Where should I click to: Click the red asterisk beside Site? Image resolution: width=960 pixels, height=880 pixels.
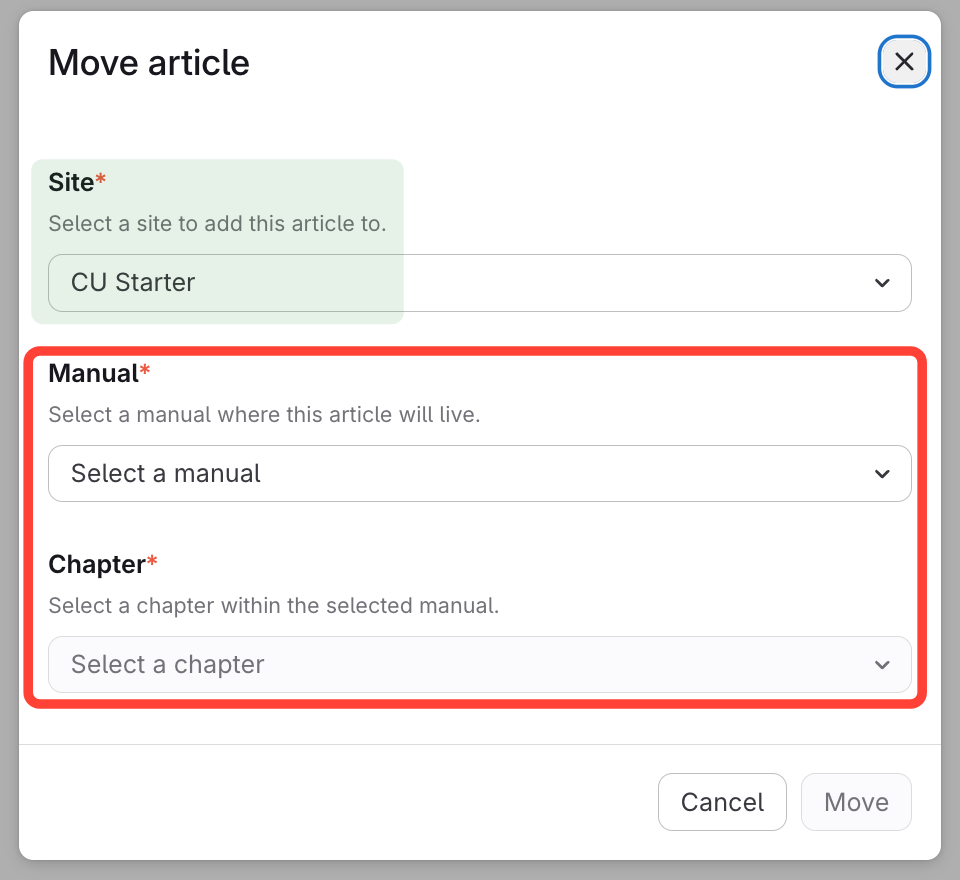click(101, 182)
